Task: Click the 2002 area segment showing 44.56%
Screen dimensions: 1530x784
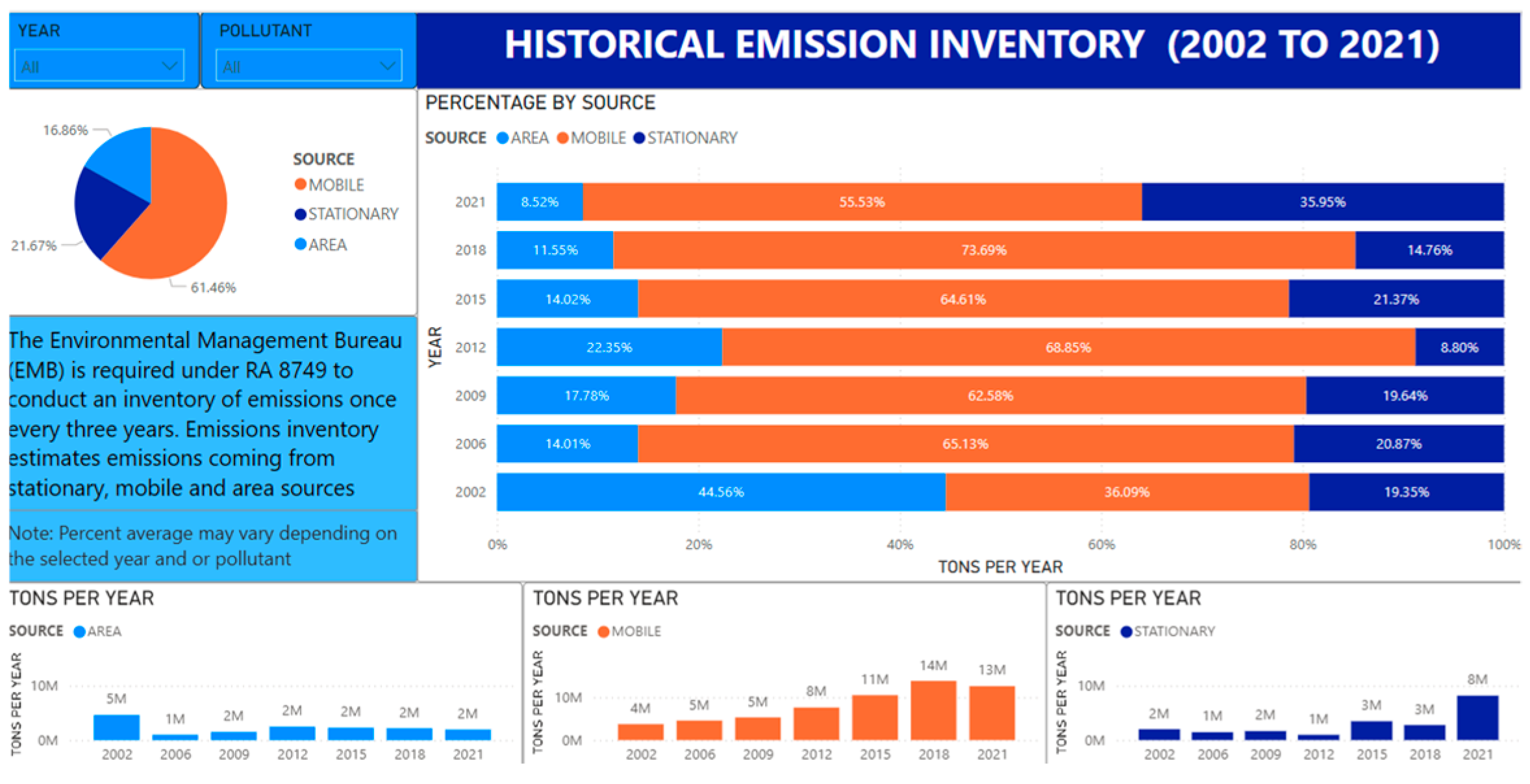Action: [x=721, y=492]
